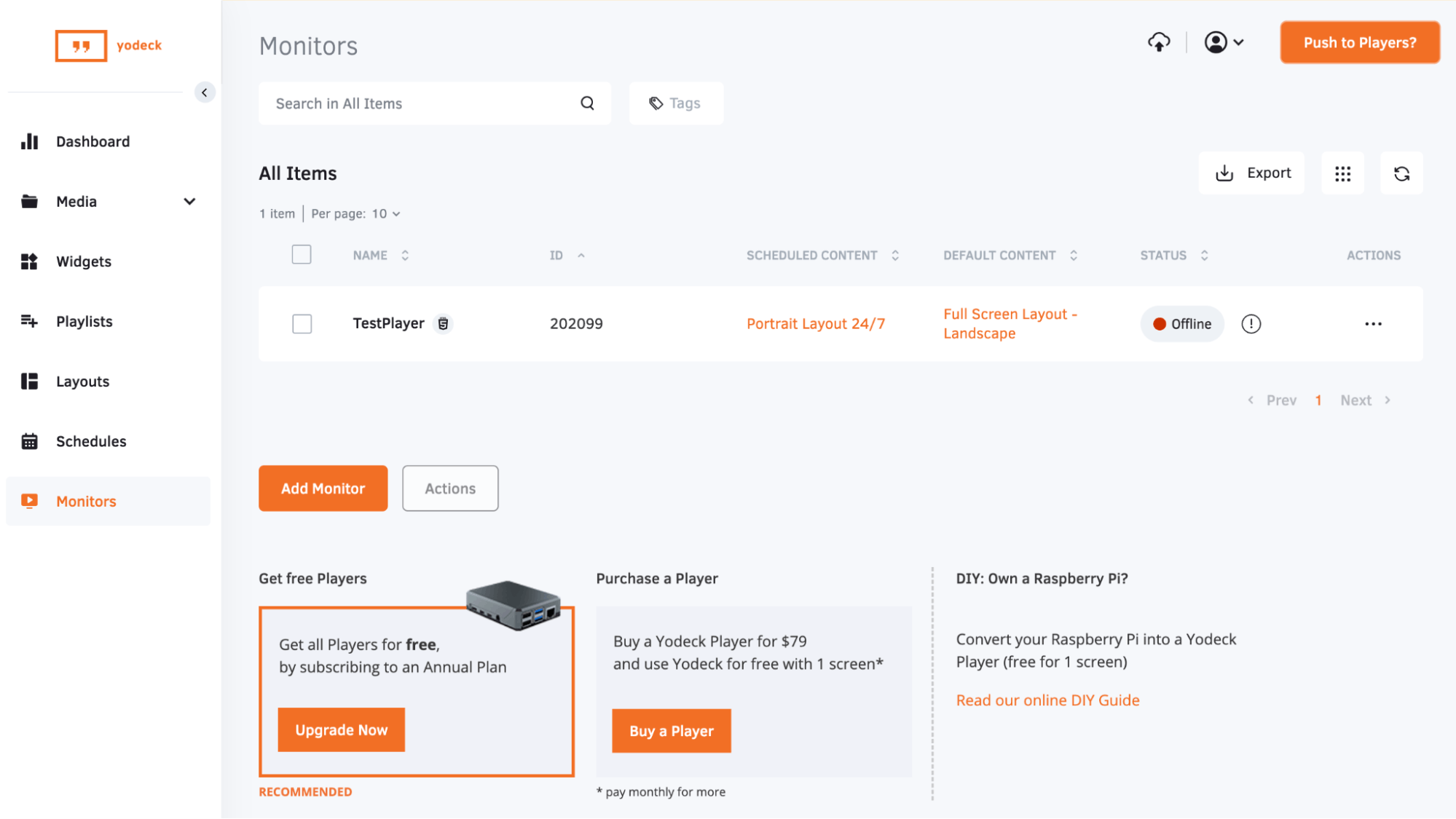Open the Tags filter

[x=676, y=103]
